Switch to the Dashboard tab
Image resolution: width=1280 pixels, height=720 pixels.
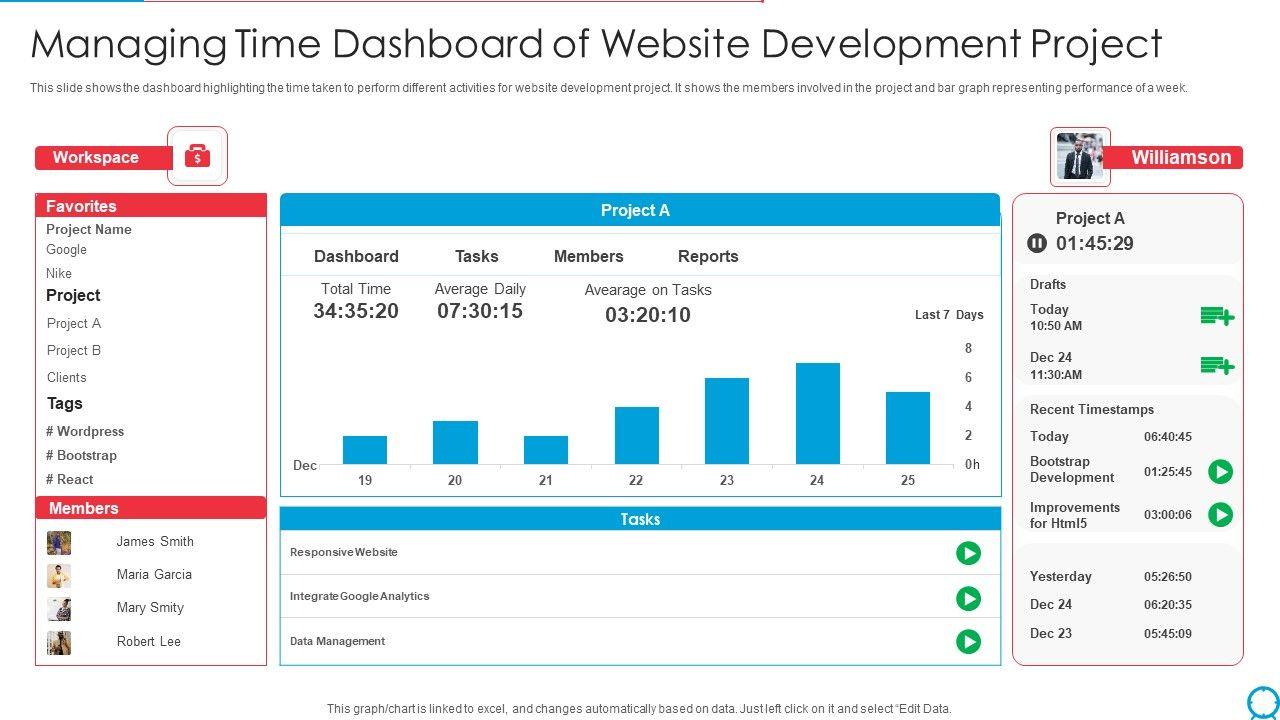(356, 256)
